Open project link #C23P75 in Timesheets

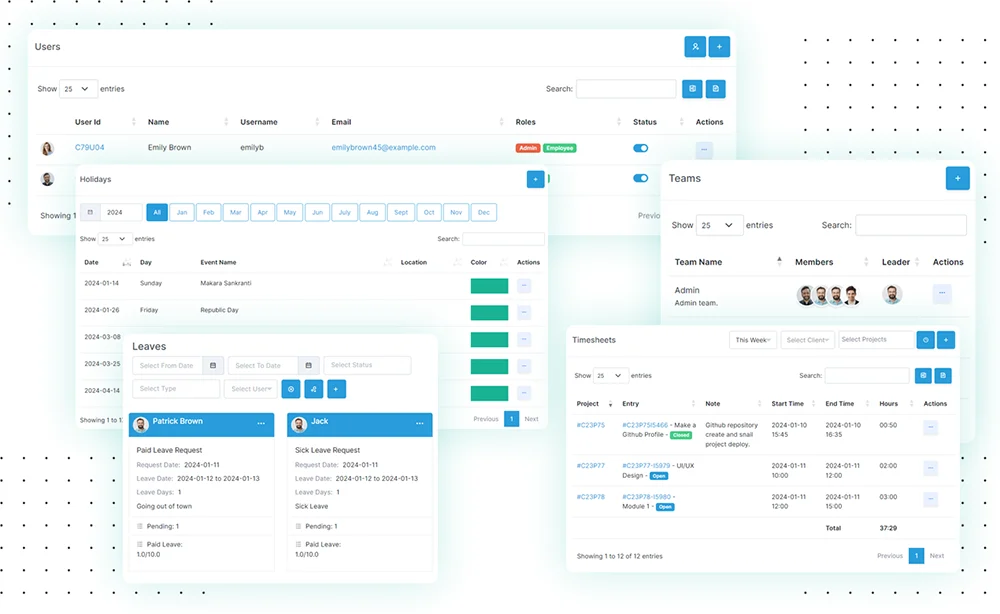click(x=590, y=425)
